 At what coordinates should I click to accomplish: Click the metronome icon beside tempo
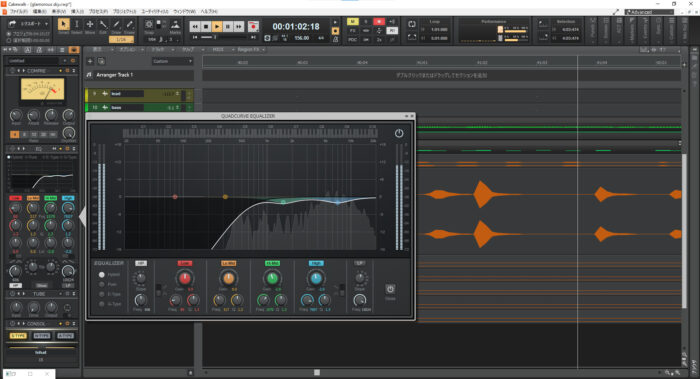point(335,39)
